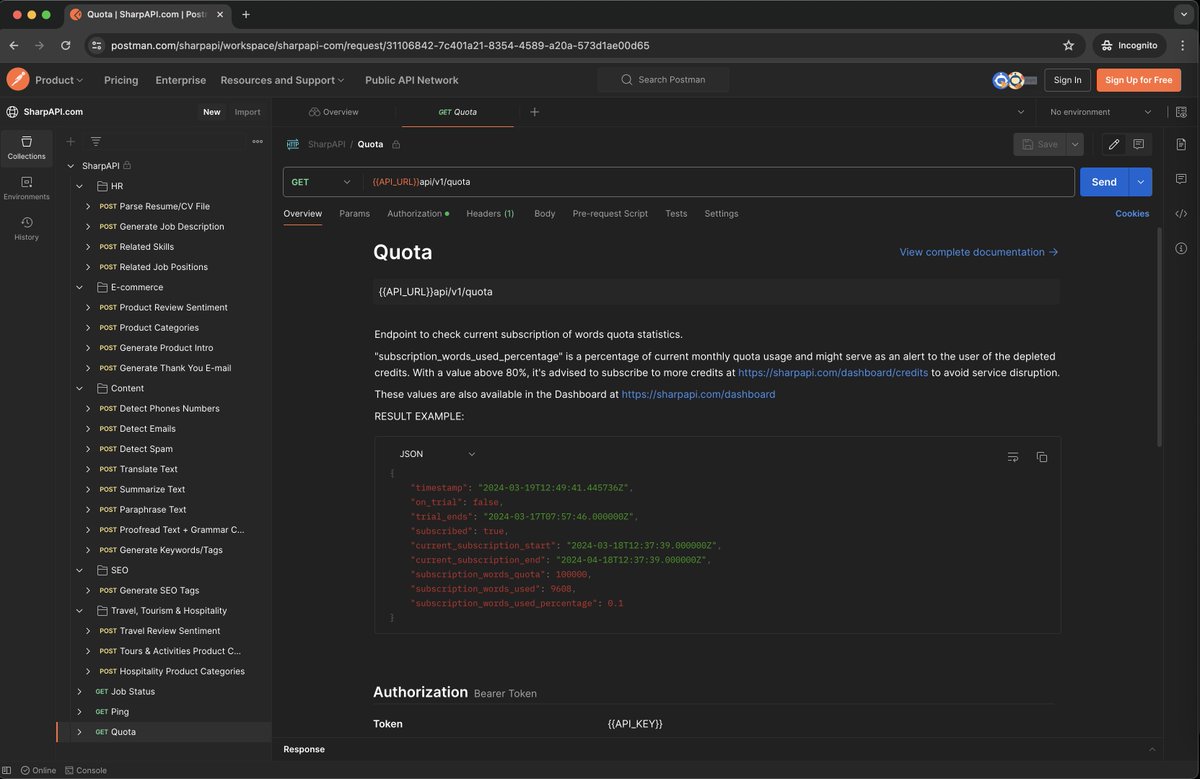This screenshot has width=1200, height=779.
Task: Open Resources and Support menu
Action: [282, 80]
